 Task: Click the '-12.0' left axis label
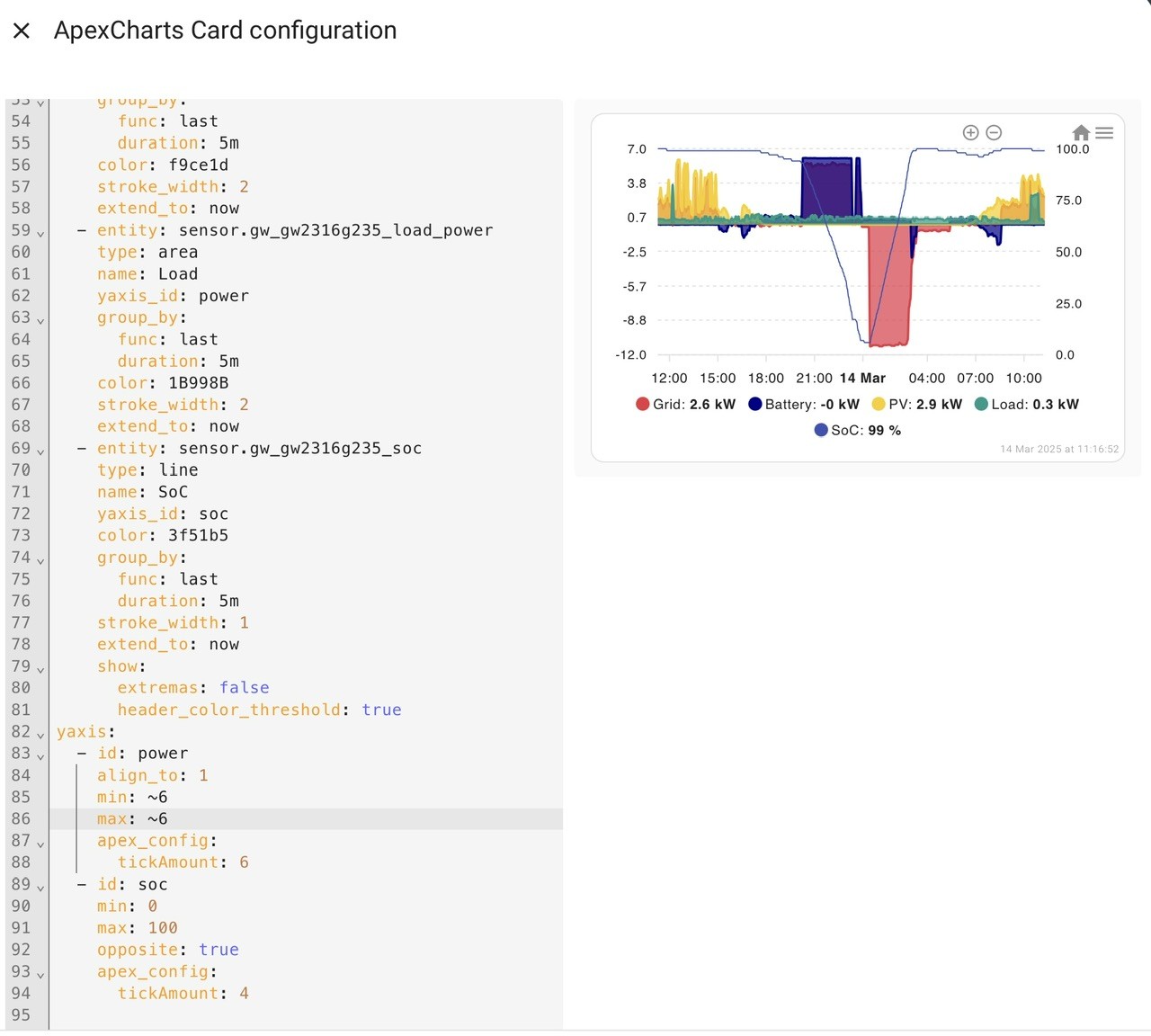[x=630, y=355]
